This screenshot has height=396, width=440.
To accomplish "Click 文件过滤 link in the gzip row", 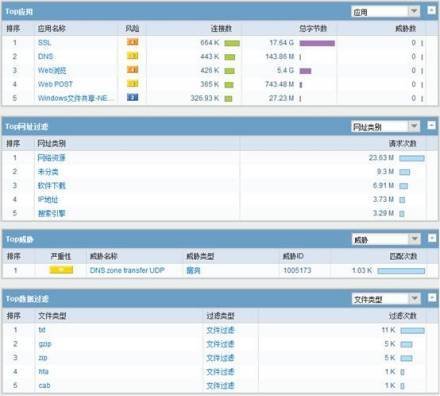I will point(220,344).
